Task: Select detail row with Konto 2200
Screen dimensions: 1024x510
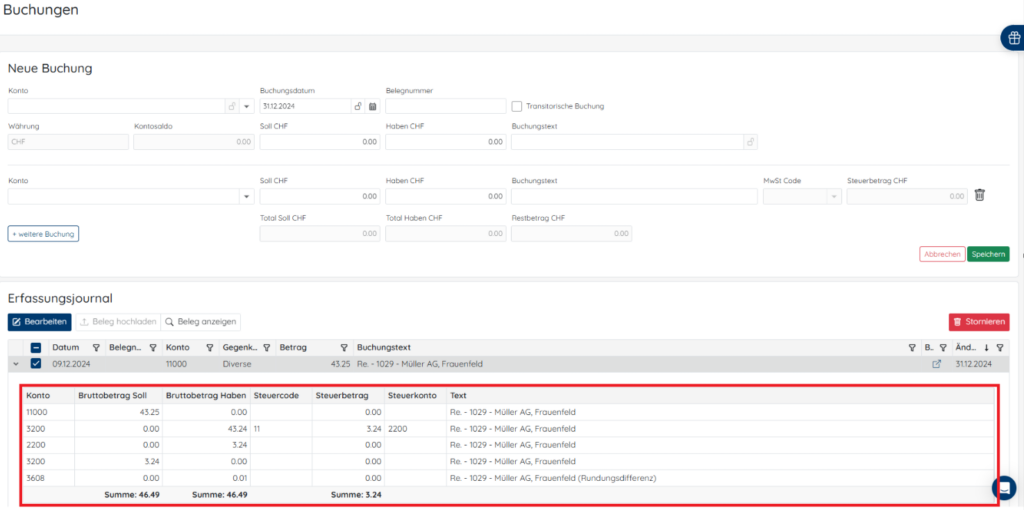Action: click(x=509, y=445)
